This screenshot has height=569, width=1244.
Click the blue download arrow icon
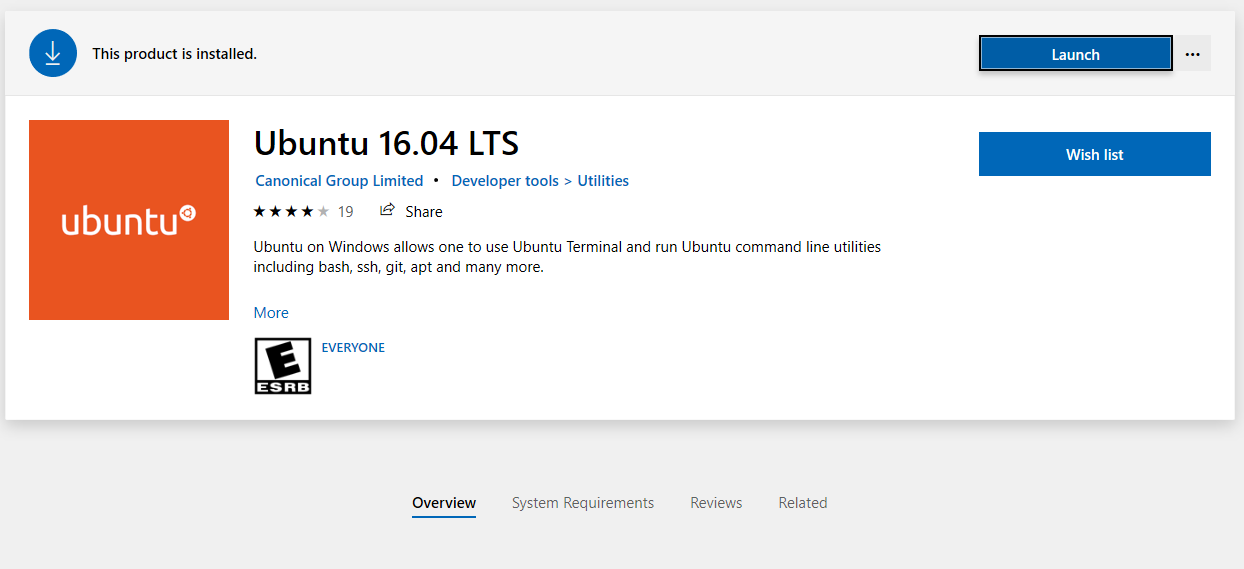coord(53,53)
